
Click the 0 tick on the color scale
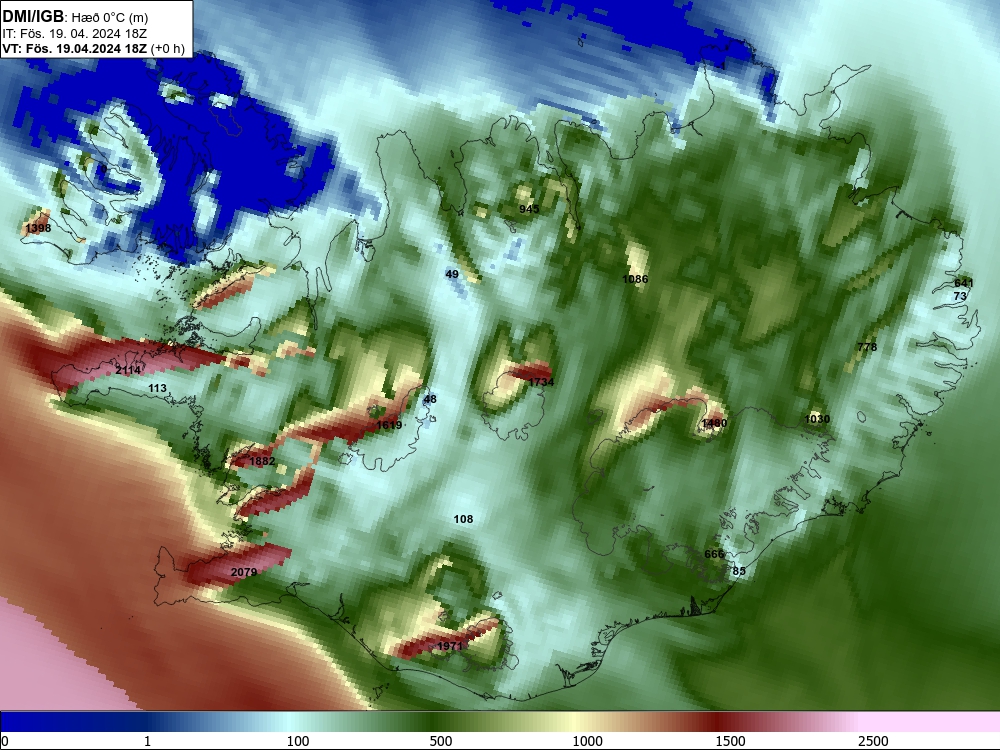click(x=4, y=741)
